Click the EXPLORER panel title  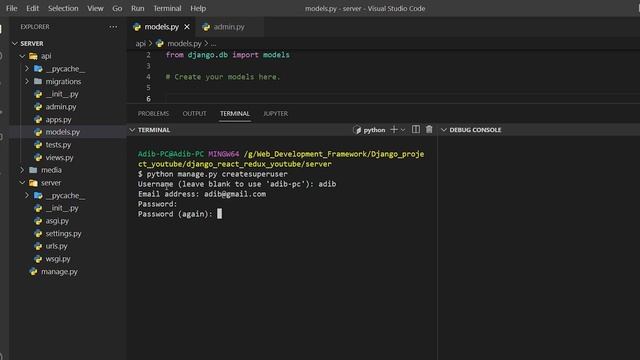[35, 27]
